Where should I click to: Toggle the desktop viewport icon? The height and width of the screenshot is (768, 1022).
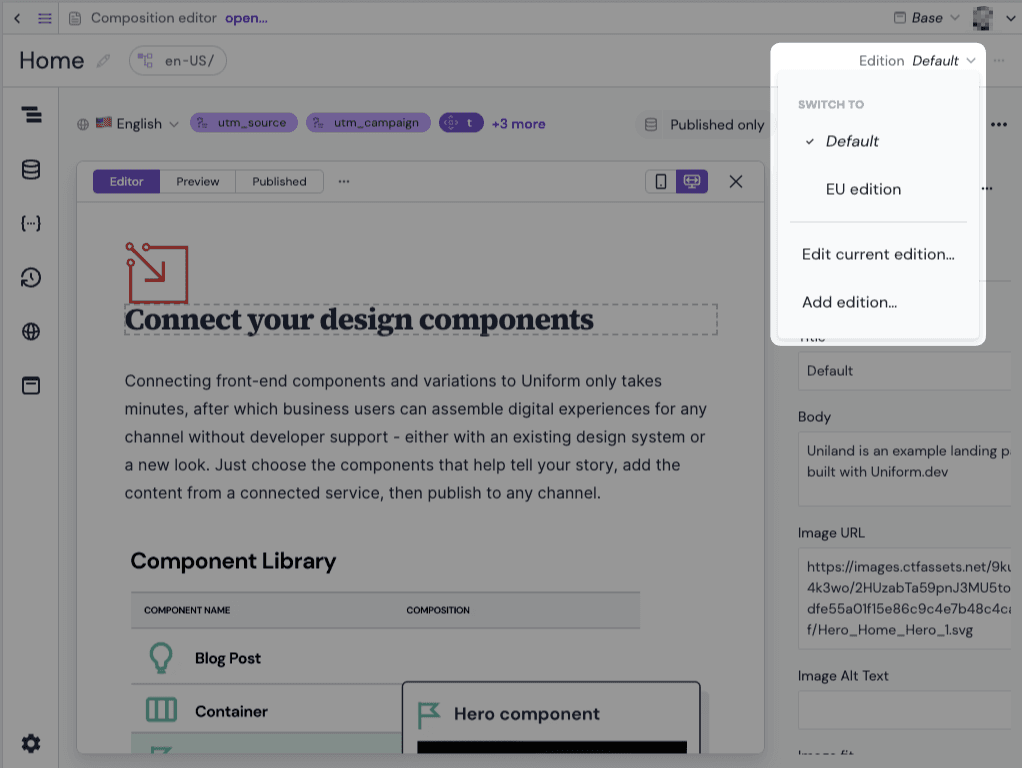[x=692, y=181]
